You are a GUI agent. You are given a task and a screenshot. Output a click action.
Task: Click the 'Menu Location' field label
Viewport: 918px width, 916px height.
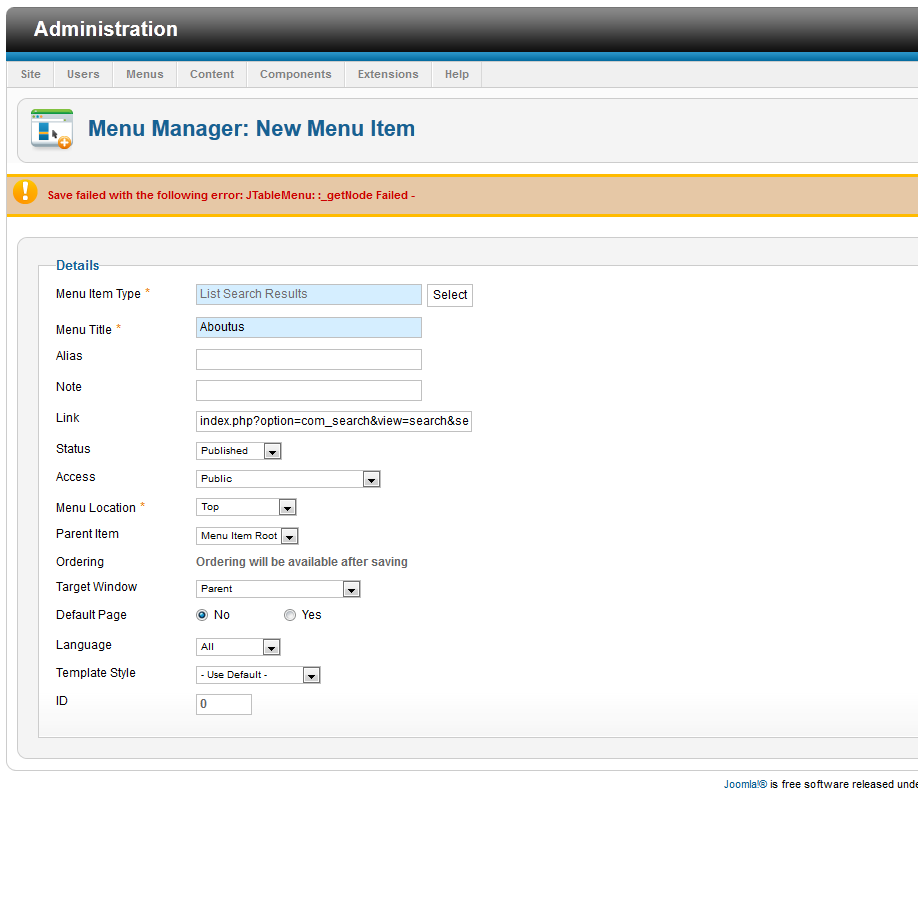point(95,508)
